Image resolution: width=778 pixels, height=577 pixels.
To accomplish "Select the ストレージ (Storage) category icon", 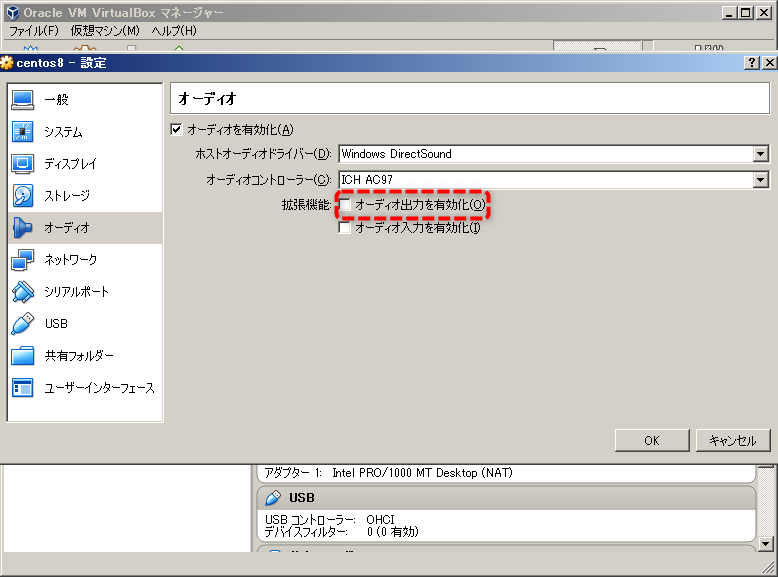I will point(22,195).
